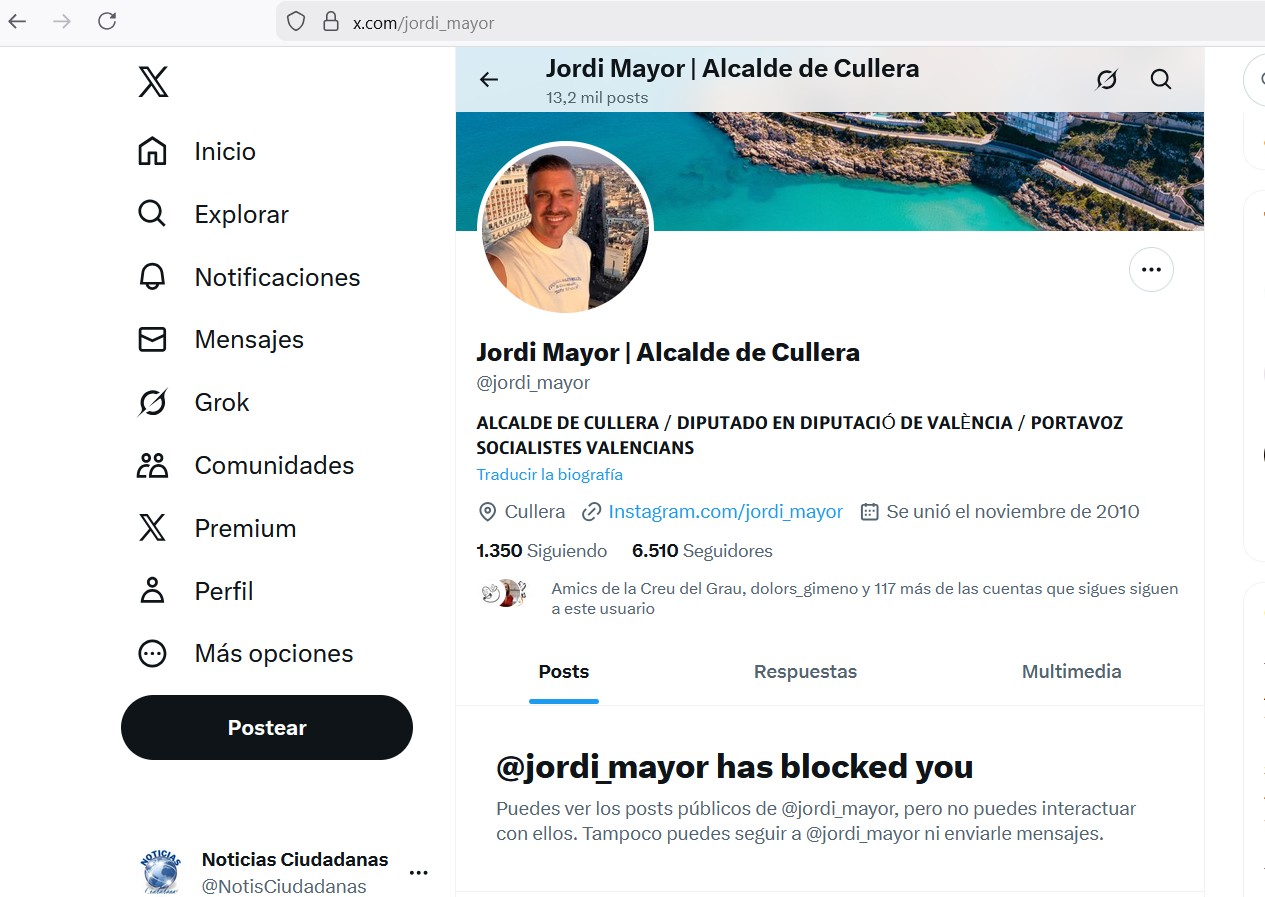Click Traducir la biografía
Screen dimensions: 1265x897
(x=549, y=475)
